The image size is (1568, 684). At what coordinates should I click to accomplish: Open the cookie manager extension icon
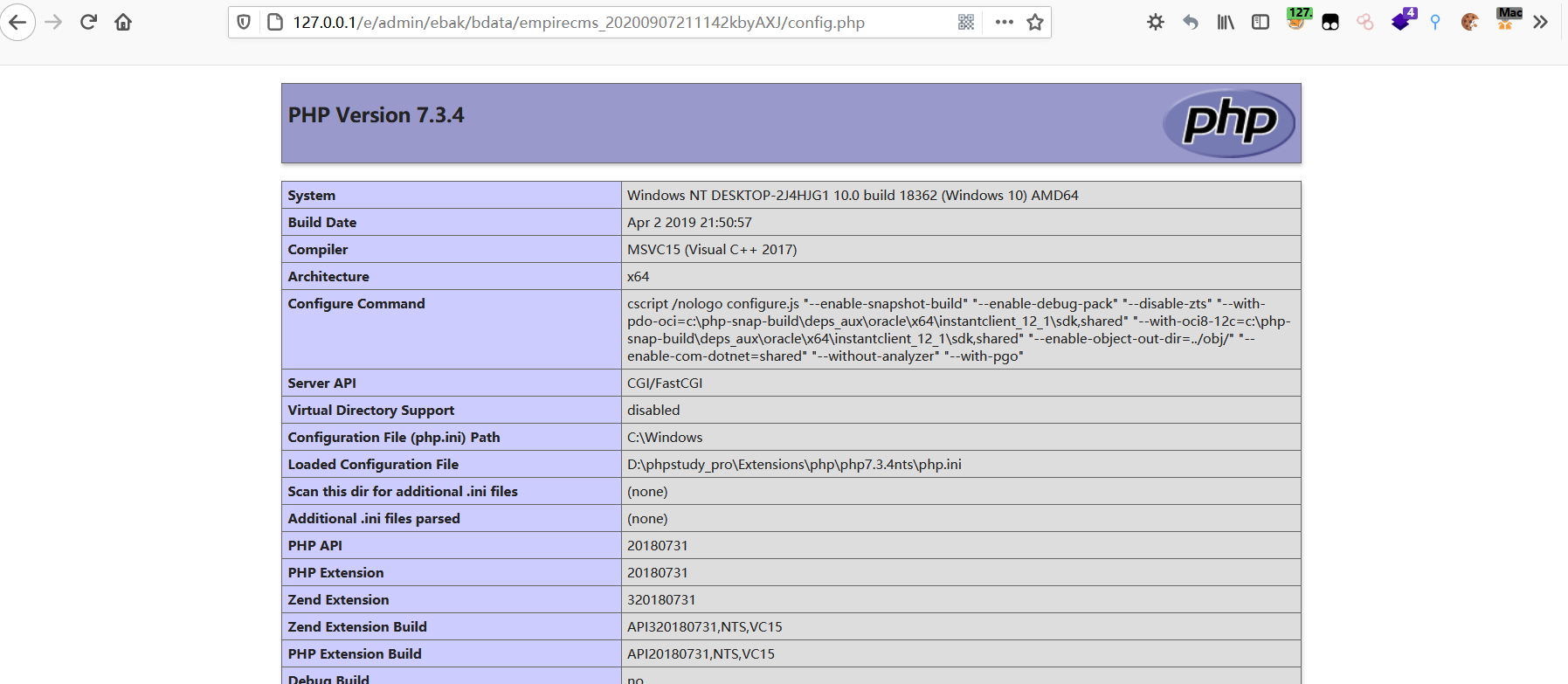pos(1470,22)
